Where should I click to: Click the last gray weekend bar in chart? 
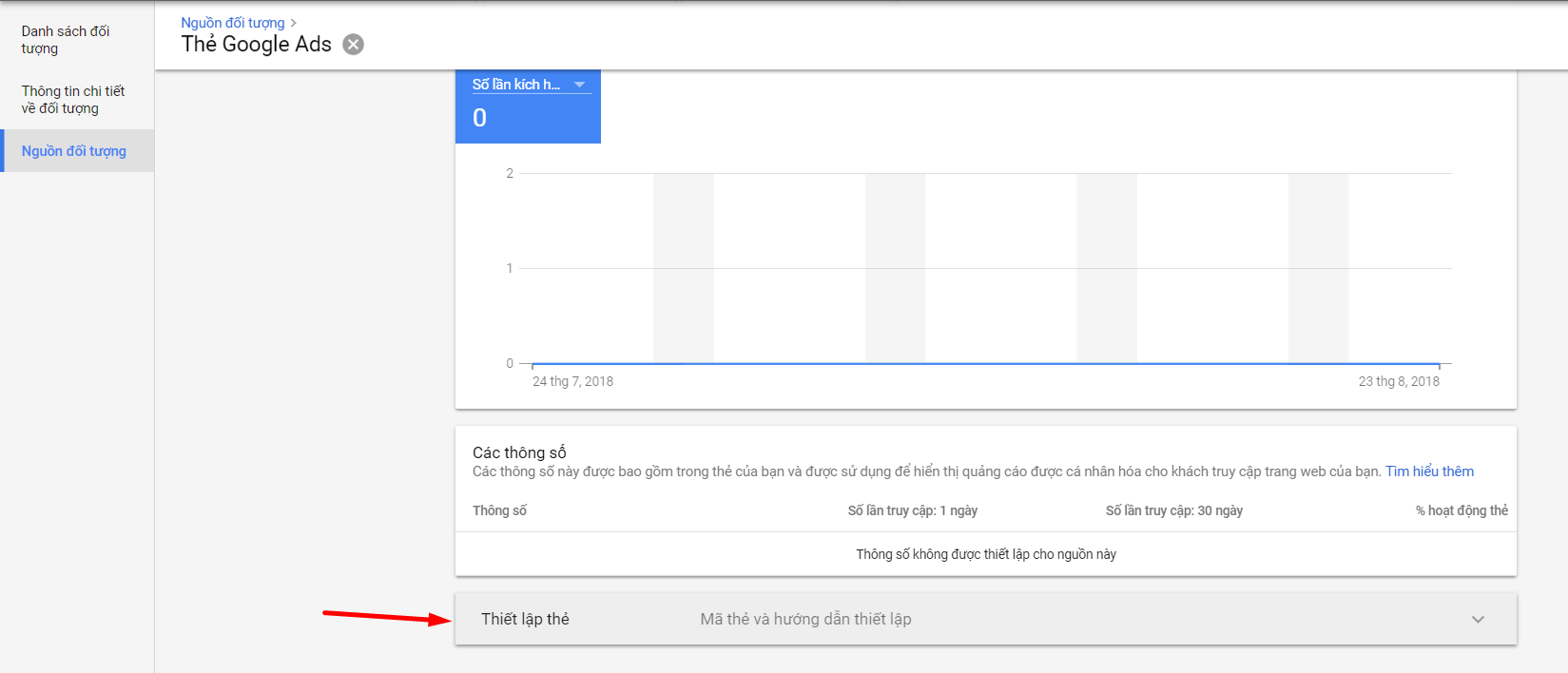pyautogui.click(x=1318, y=268)
